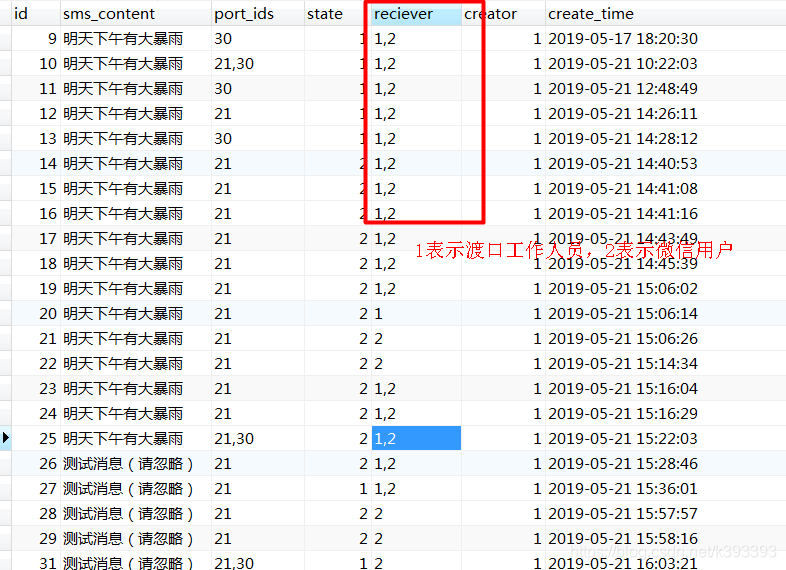This screenshot has width=786, height=570.
Task: Click port_ids cell 21,30 in row 10
Action: pyautogui.click(x=258, y=64)
